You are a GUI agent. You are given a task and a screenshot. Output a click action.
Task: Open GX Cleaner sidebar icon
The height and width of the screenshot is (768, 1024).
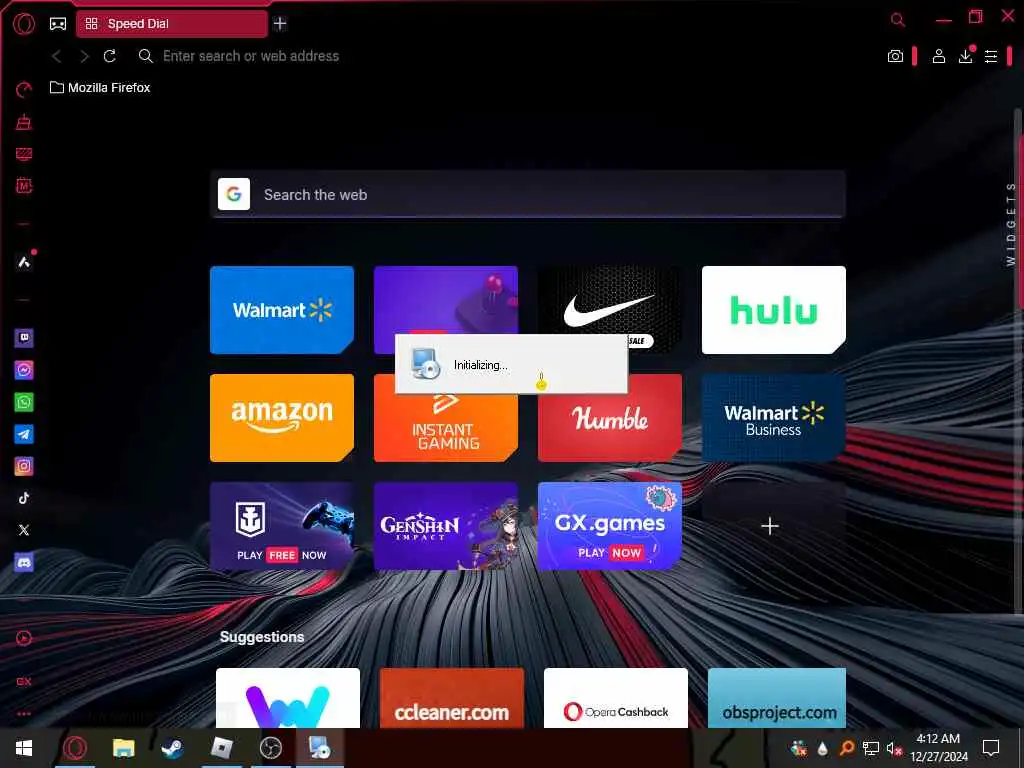coord(24,121)
